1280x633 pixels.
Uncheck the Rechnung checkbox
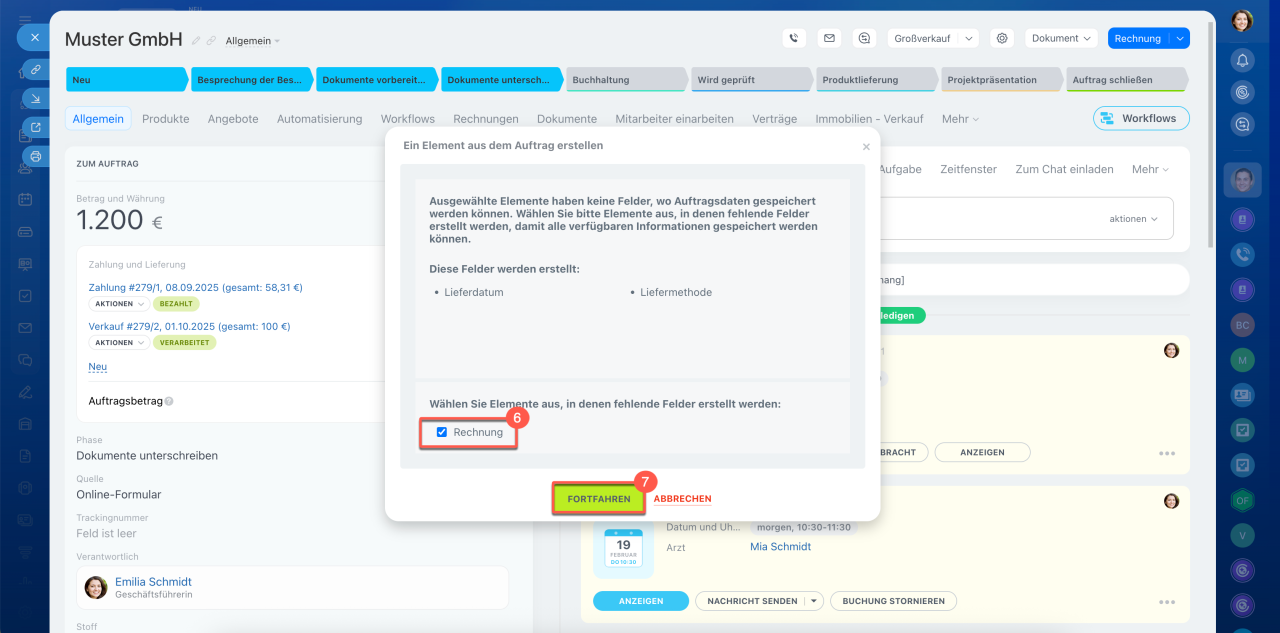tap(442, 432)
